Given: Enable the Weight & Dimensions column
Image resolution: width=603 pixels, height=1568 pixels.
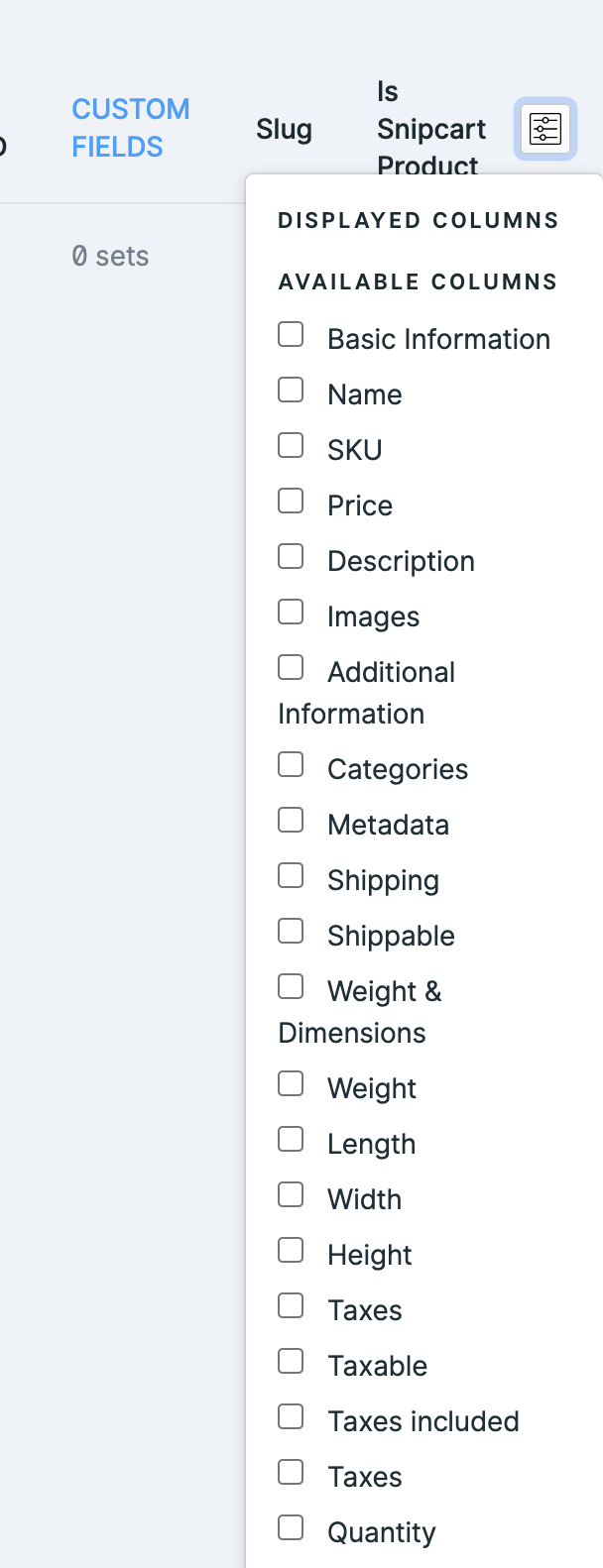Looking at the screenshot, I should [291, 986].
